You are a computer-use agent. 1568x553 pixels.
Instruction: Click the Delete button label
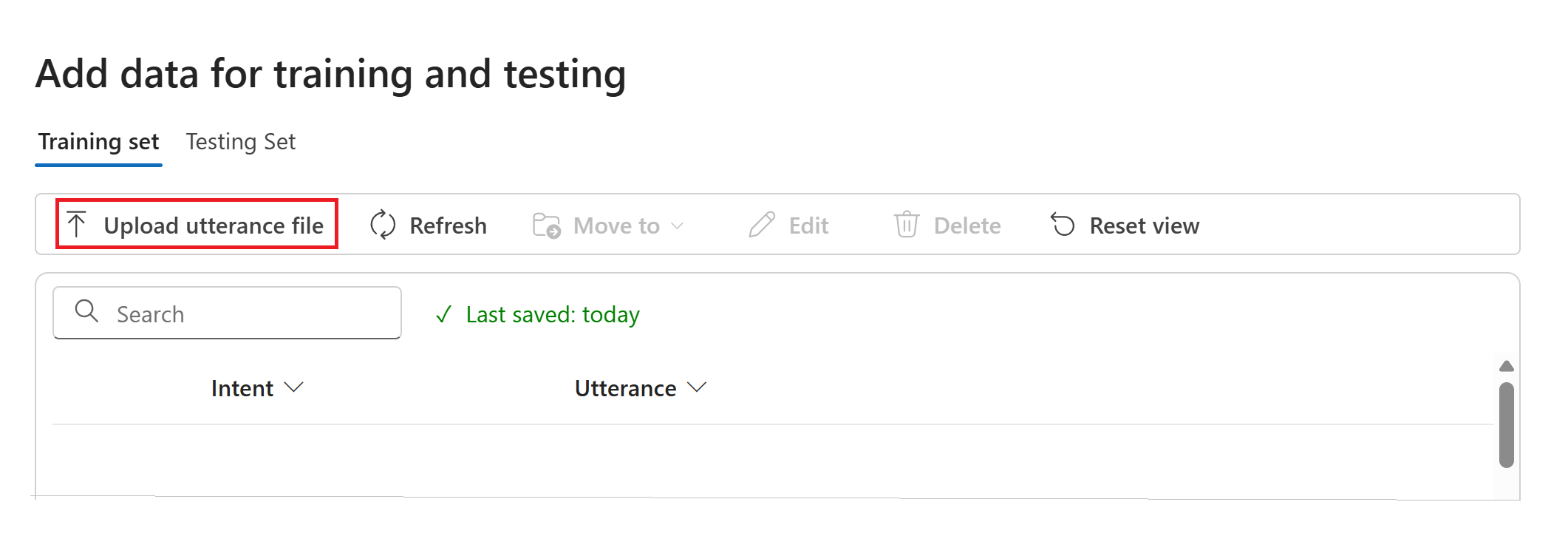pyautogui.click(x=967, y=225)
